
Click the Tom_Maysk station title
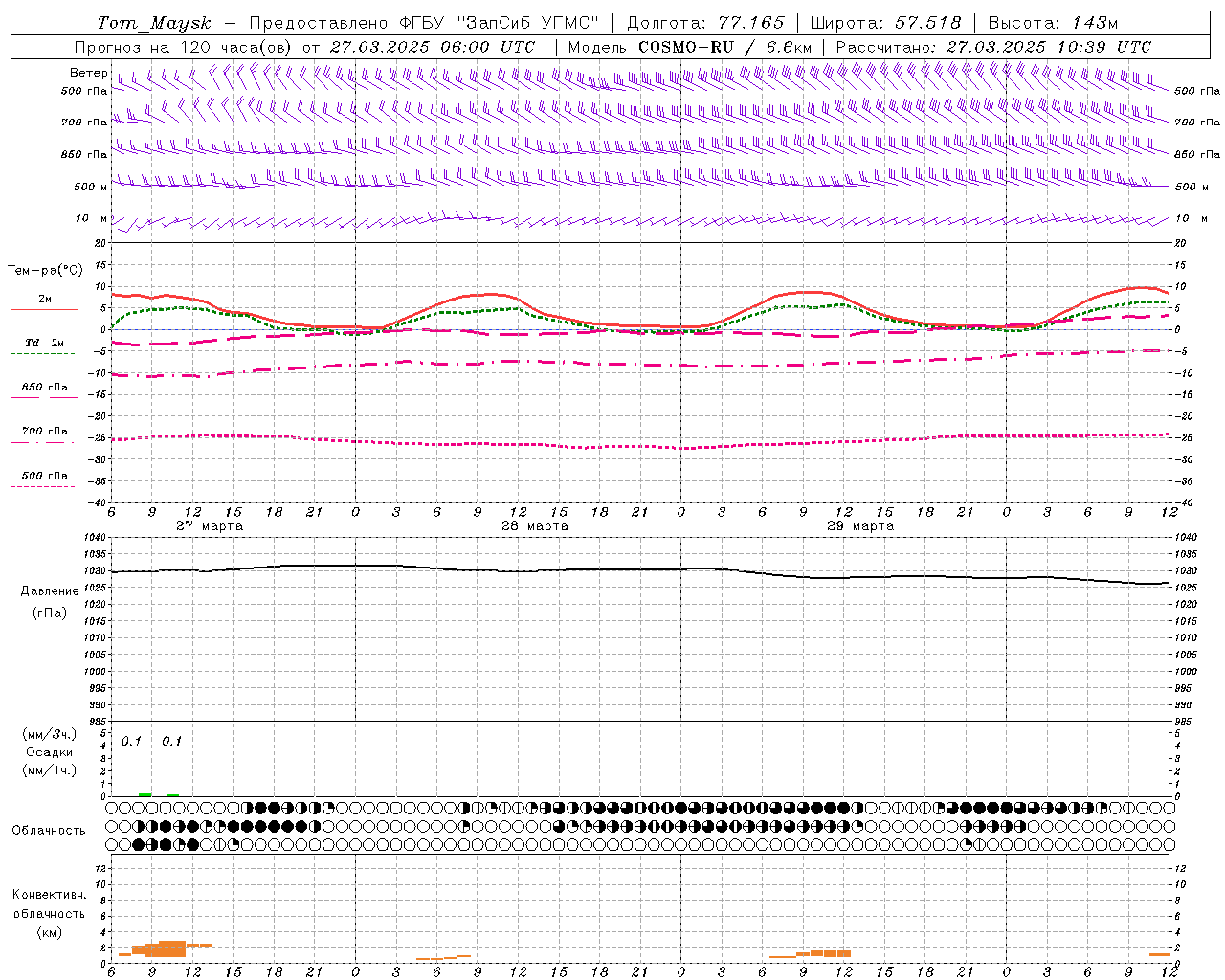pos(154,23)
